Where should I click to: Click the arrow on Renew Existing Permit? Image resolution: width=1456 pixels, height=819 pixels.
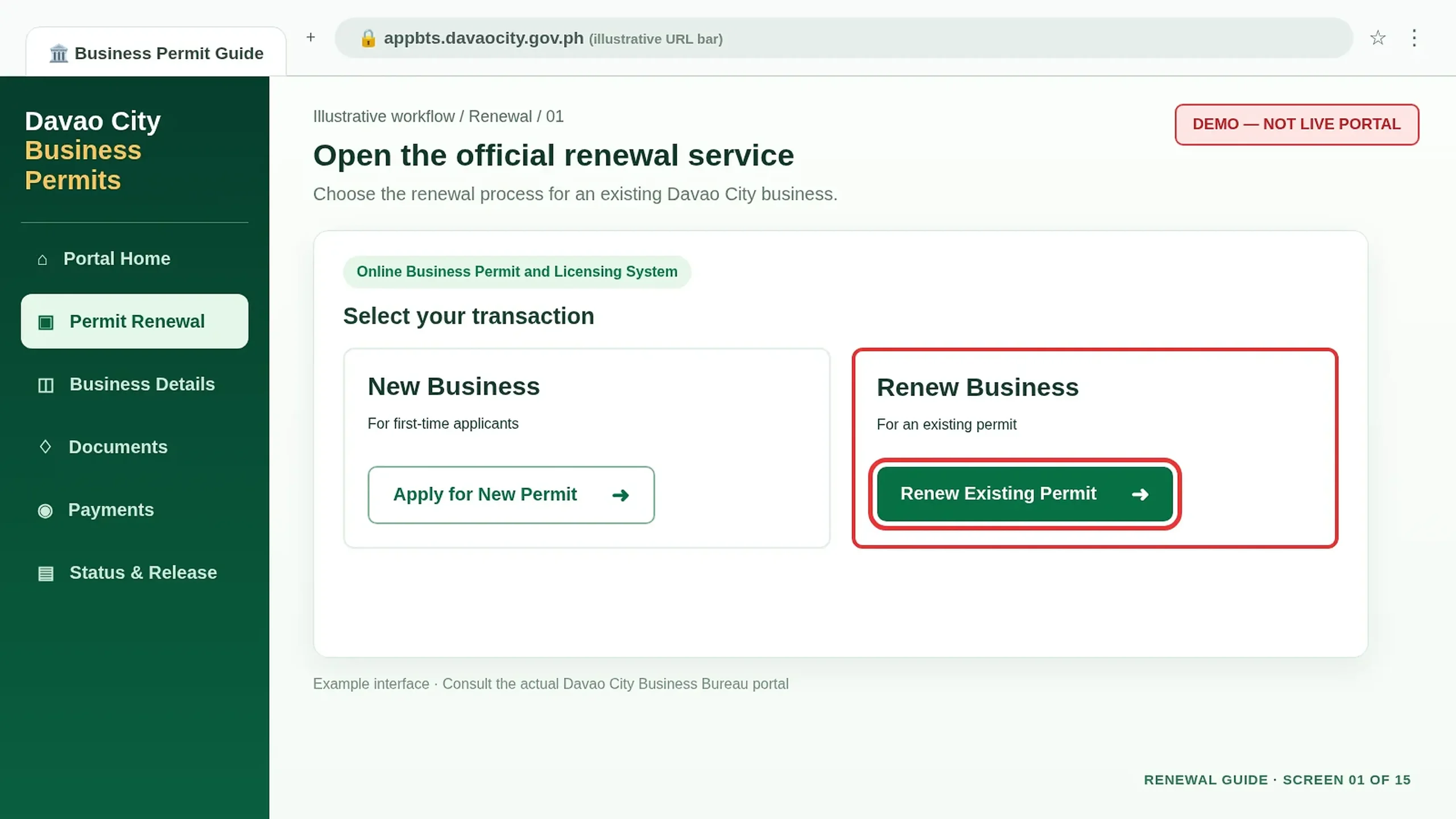(x=1140, y=494)
